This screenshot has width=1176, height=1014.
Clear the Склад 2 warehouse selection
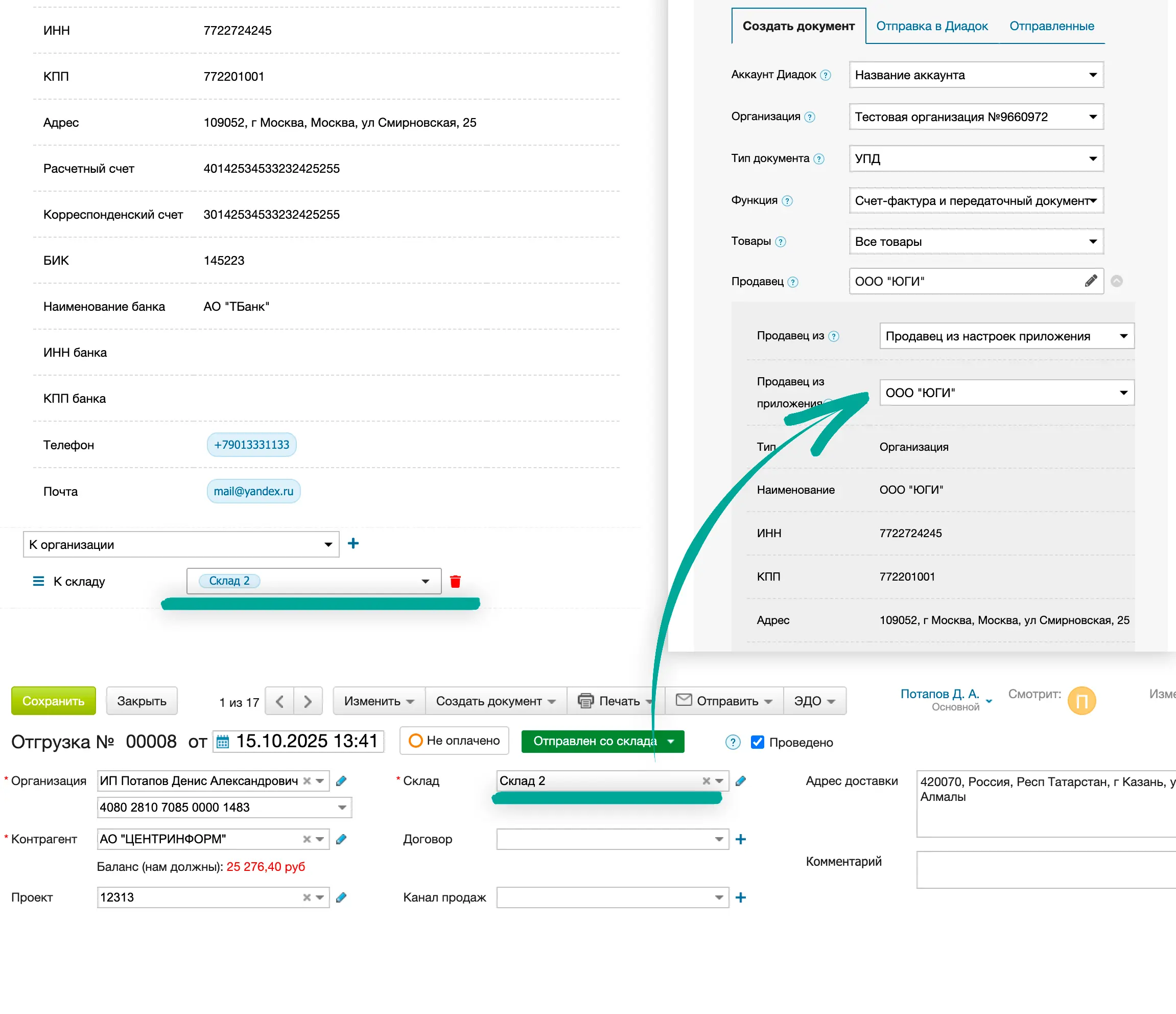[706, 780]
